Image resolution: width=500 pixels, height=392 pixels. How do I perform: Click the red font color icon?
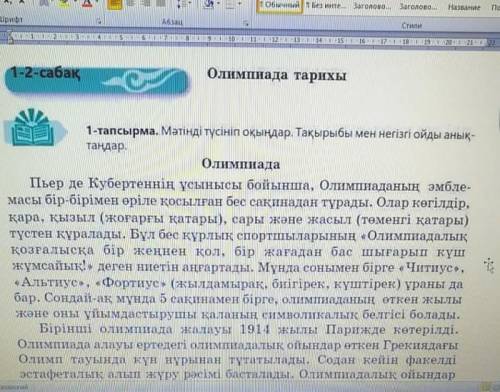click(87, 3)
